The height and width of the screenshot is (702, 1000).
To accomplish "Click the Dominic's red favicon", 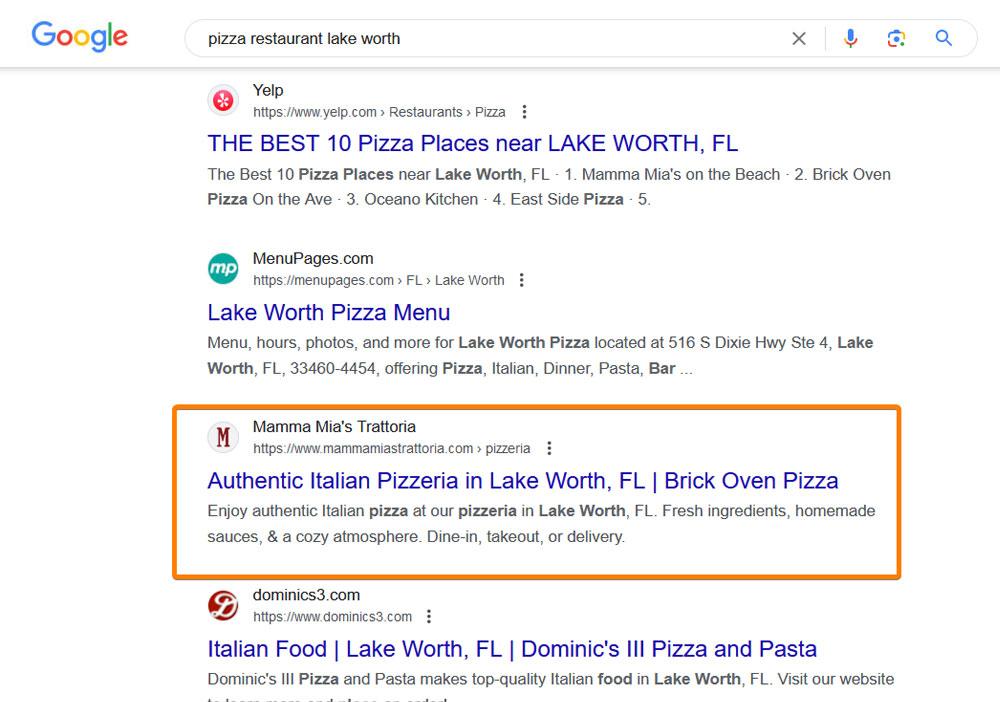I will click(223, 606).
